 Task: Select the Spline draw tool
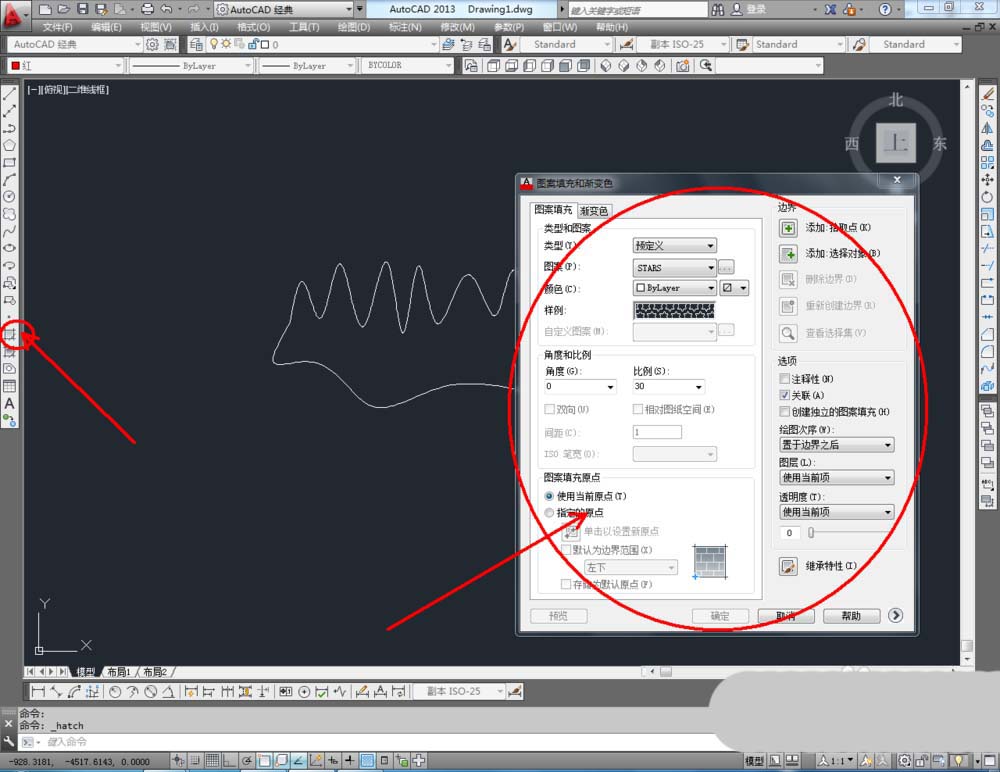9,231
